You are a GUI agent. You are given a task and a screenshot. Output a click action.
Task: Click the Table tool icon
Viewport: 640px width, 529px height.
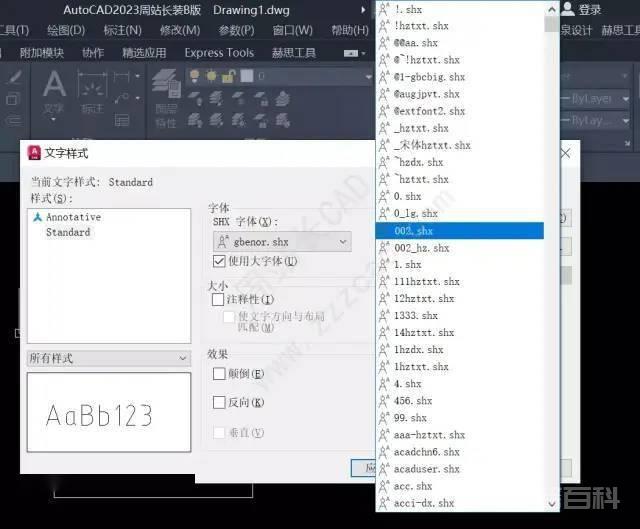point(122,120)
